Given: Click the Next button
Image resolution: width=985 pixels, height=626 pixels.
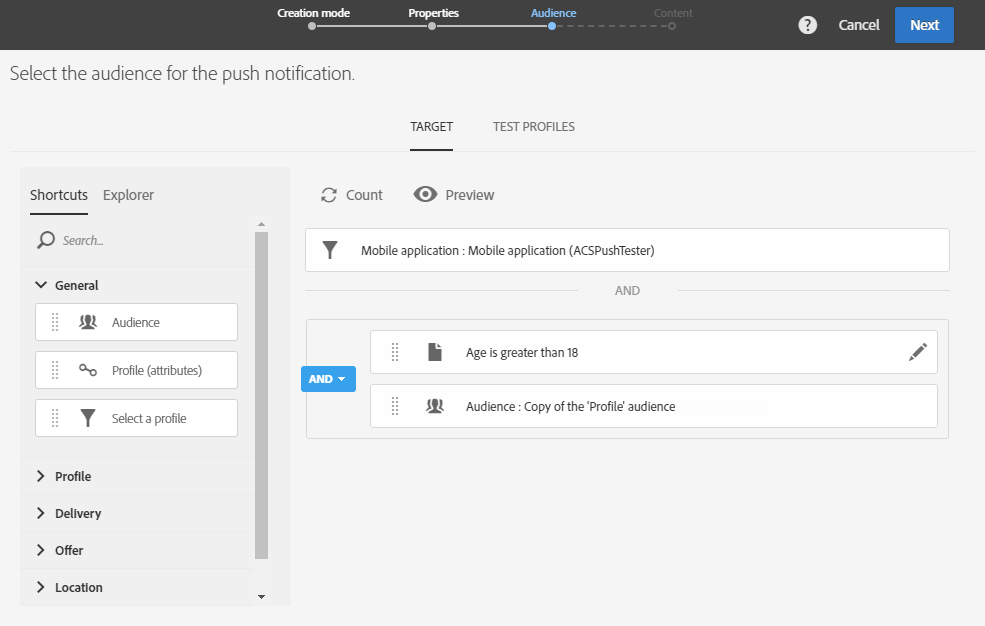Looking at the screenshot, I should [924, 25].
